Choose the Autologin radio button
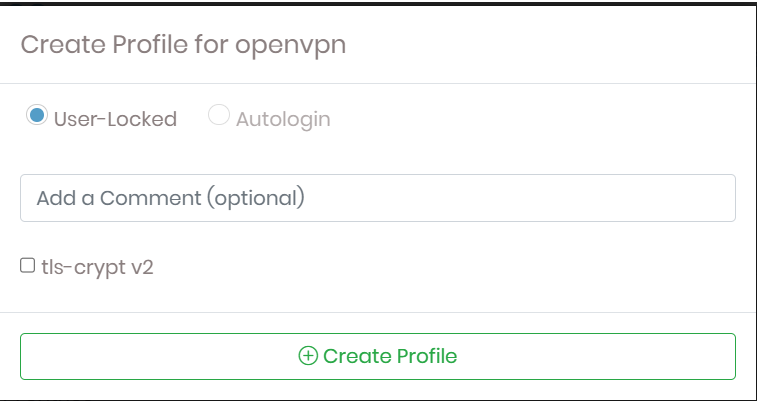 point(218,116)
